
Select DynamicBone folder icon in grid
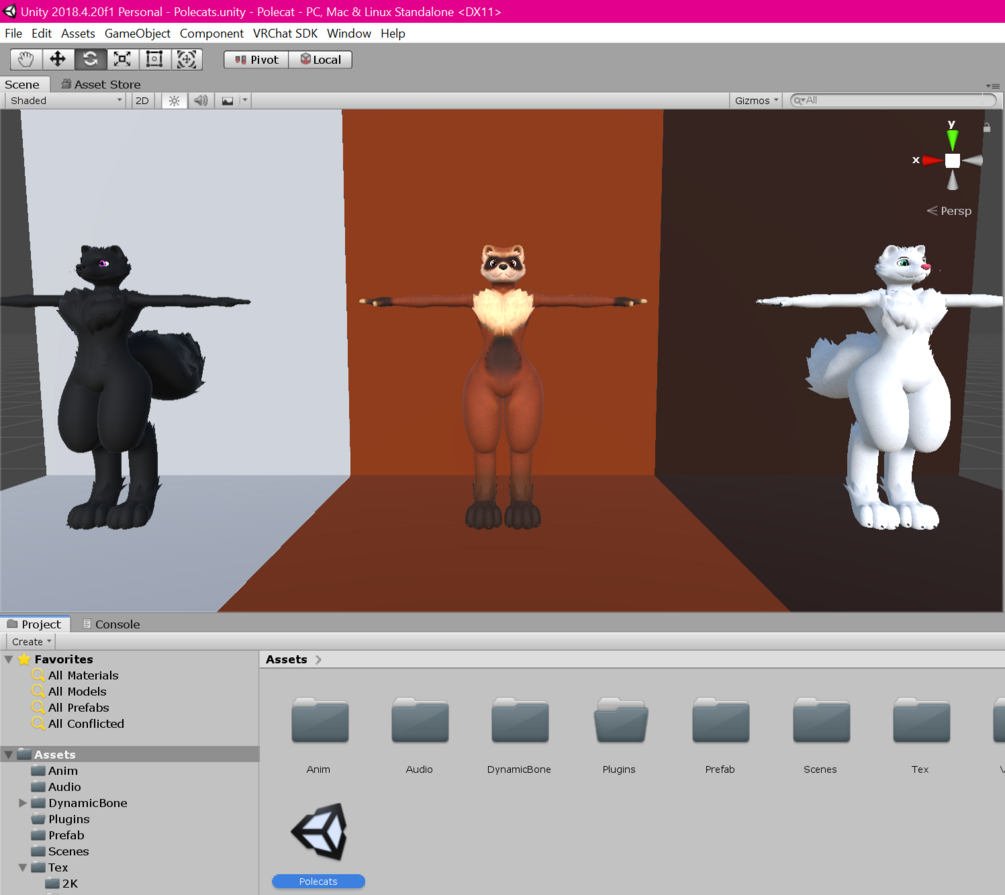pos(520,721)
